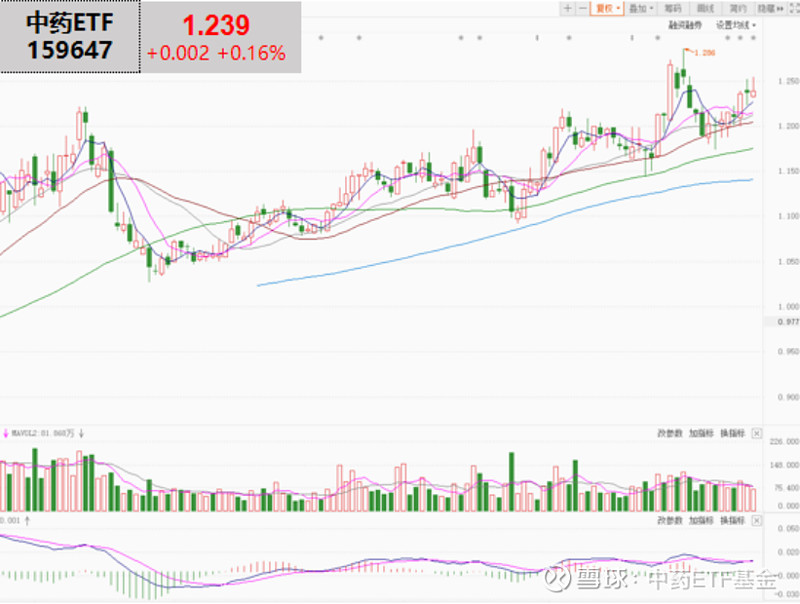Click the percent change +0.16%

(252, 53)
